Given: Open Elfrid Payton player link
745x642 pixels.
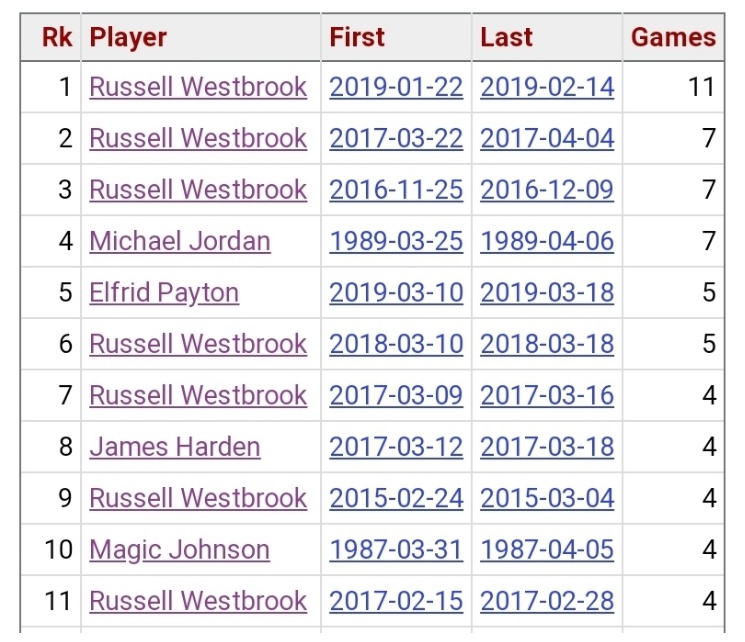Looking at the screenshot, I should 164,293.
